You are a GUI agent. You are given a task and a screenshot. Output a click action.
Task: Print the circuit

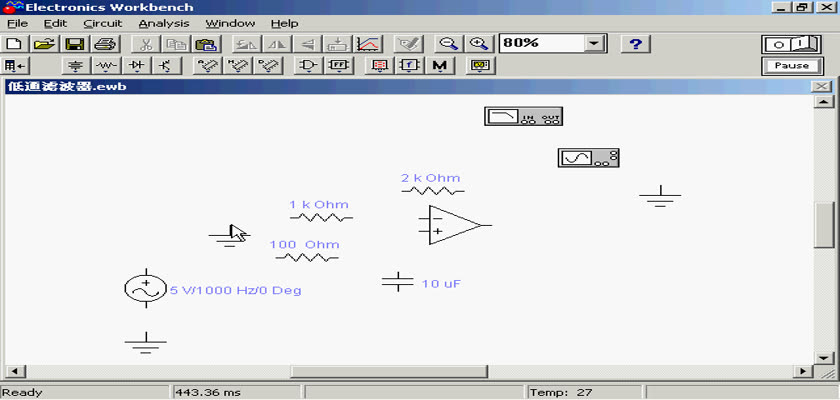pyautogui.click(x=104, y=44)
